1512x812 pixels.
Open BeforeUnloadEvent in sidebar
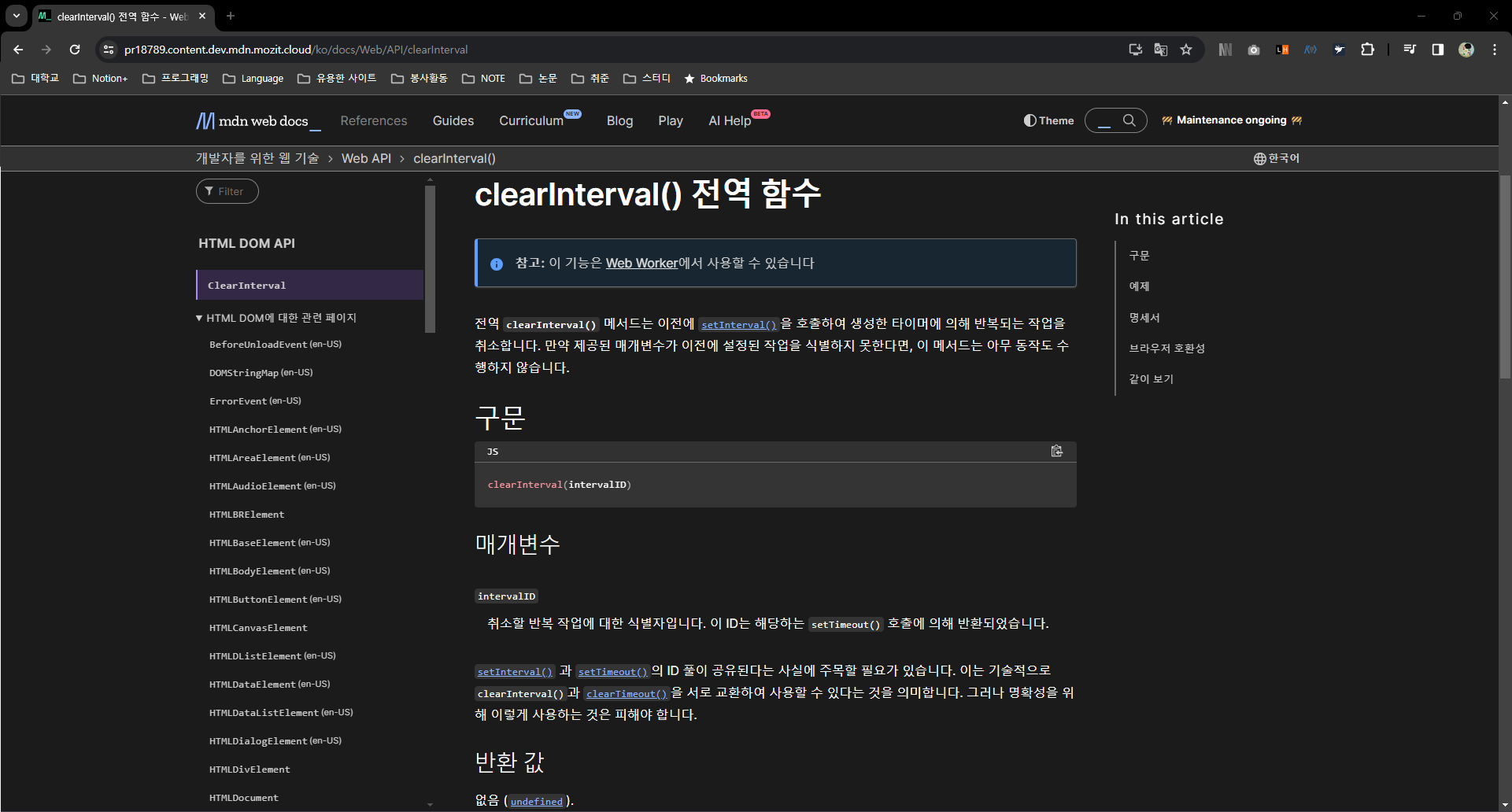pos(275,345)
